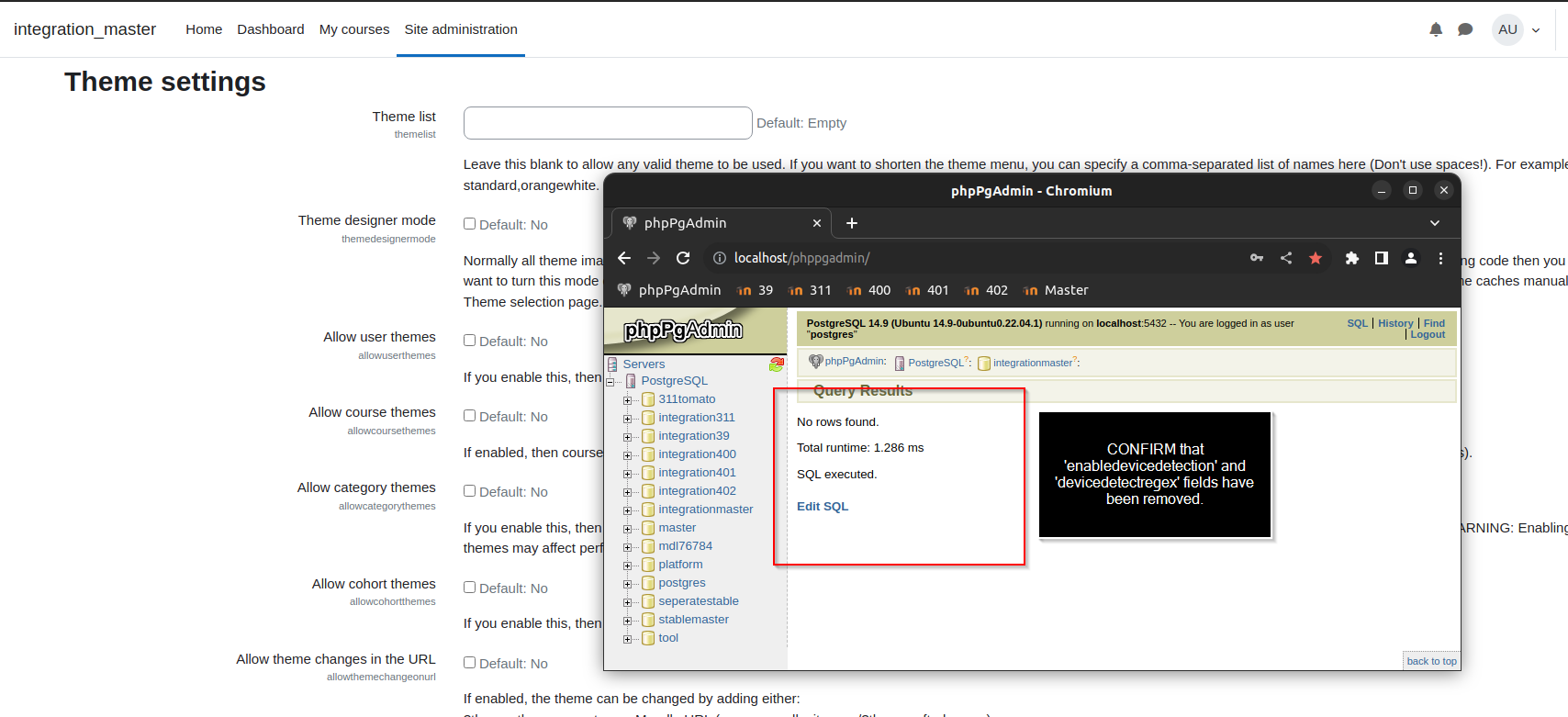The height and width of the screenshot is (717, 1568).
Task: Share this page icon
Action: 1286,258
